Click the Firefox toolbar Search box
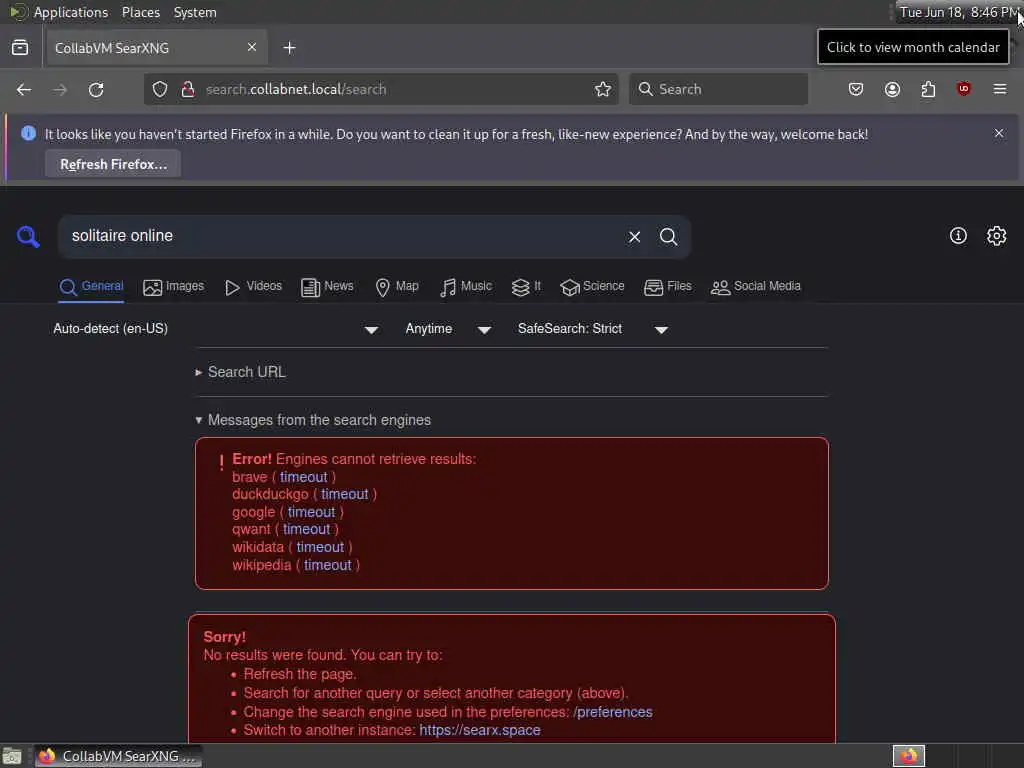1024x768 pixels. pyautogui.click(x=718, y=89)
